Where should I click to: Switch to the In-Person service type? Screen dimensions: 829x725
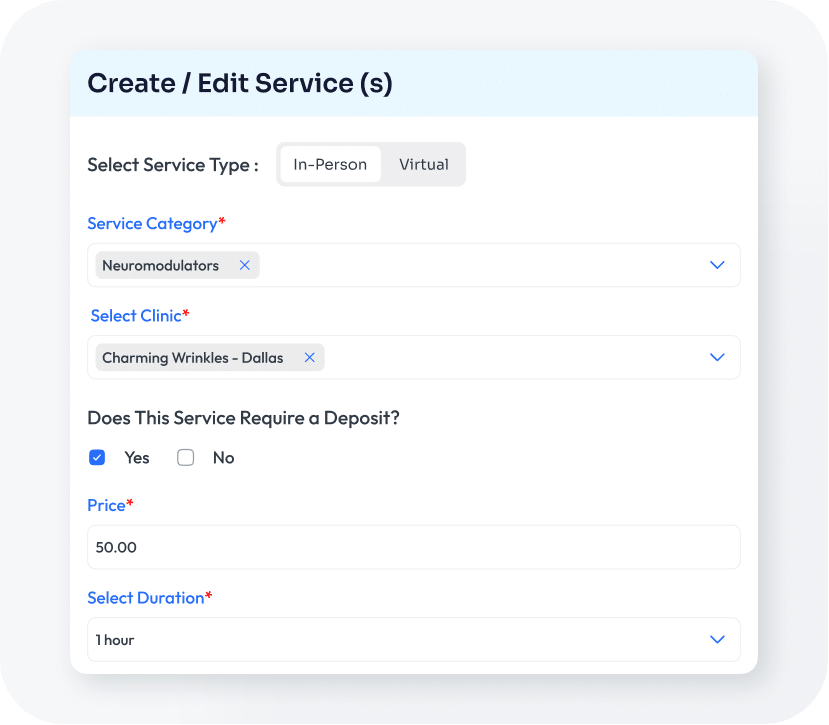coord(330,165)
